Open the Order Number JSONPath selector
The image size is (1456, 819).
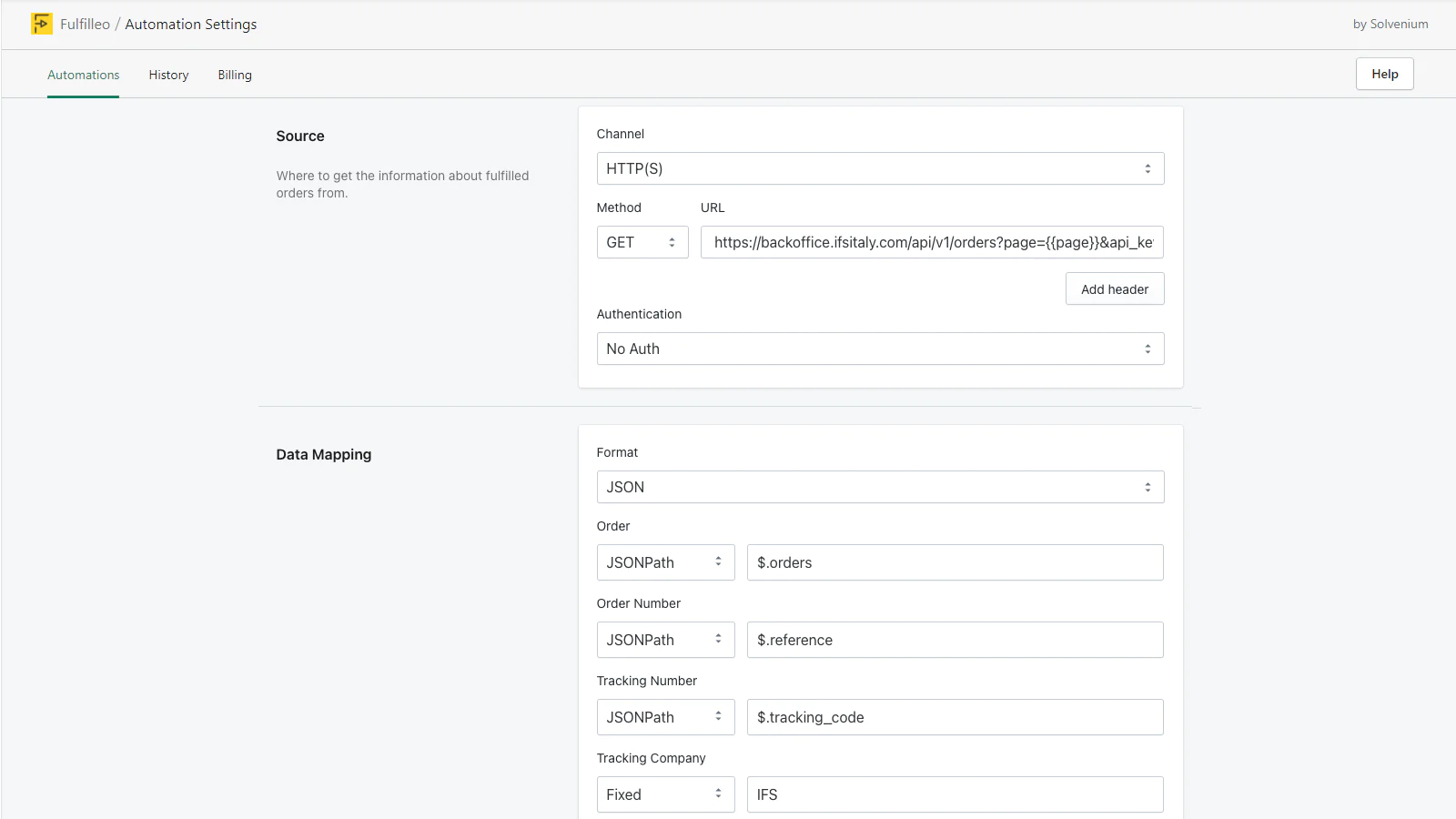point(665,640)
